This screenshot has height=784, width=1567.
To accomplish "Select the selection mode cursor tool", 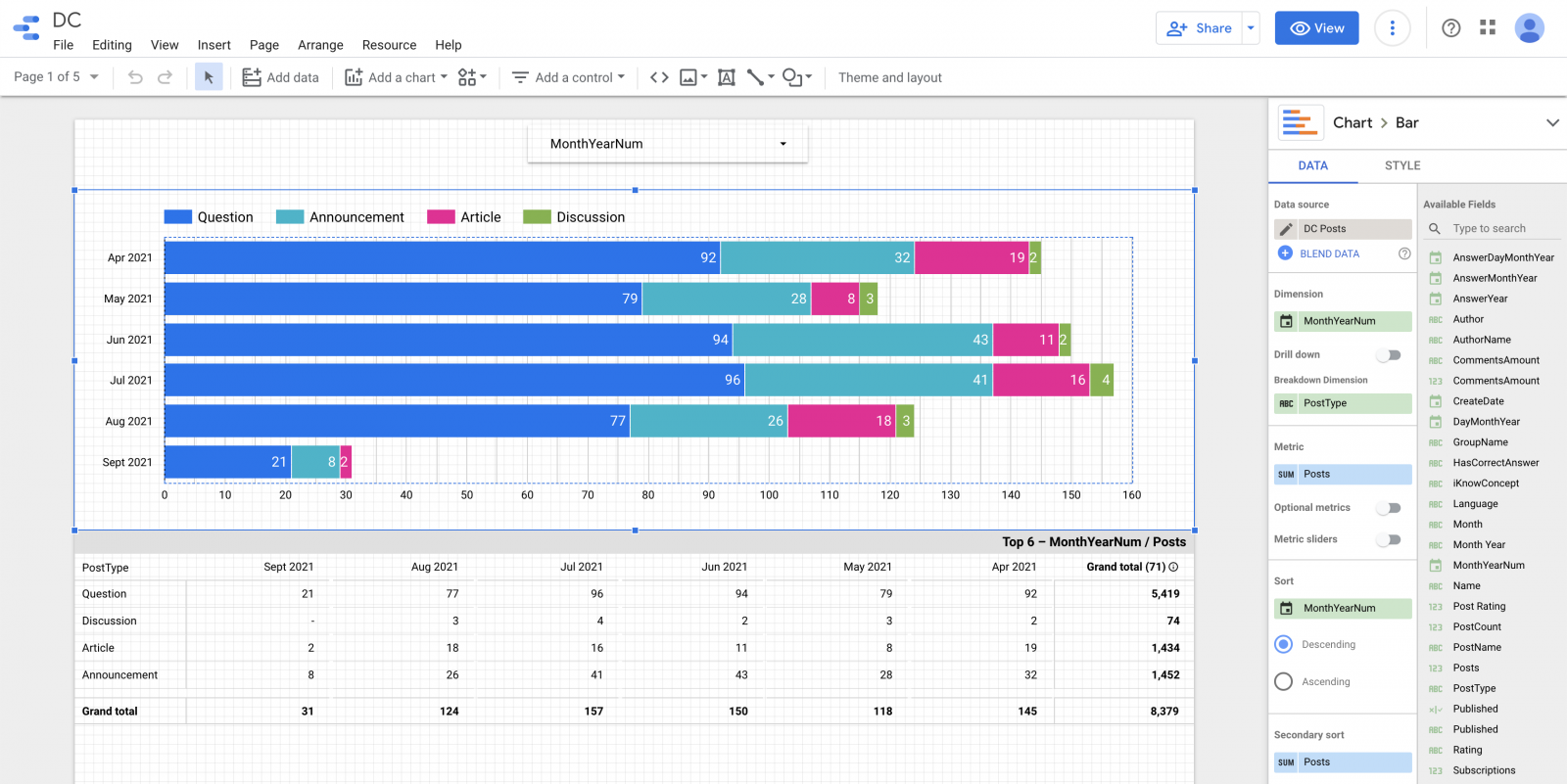I will pyautogui.click(x=209, y=77).
